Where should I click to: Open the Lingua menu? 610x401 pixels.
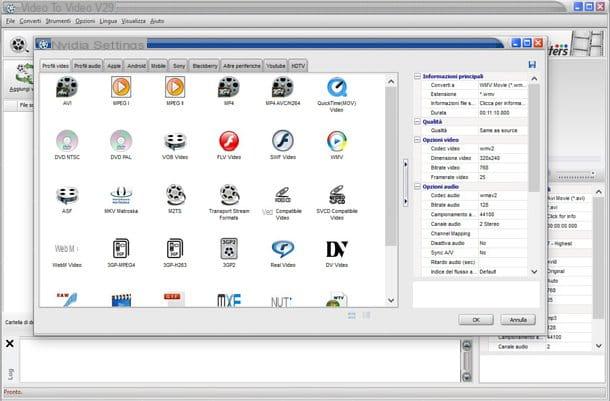click(x=108, y=21)
